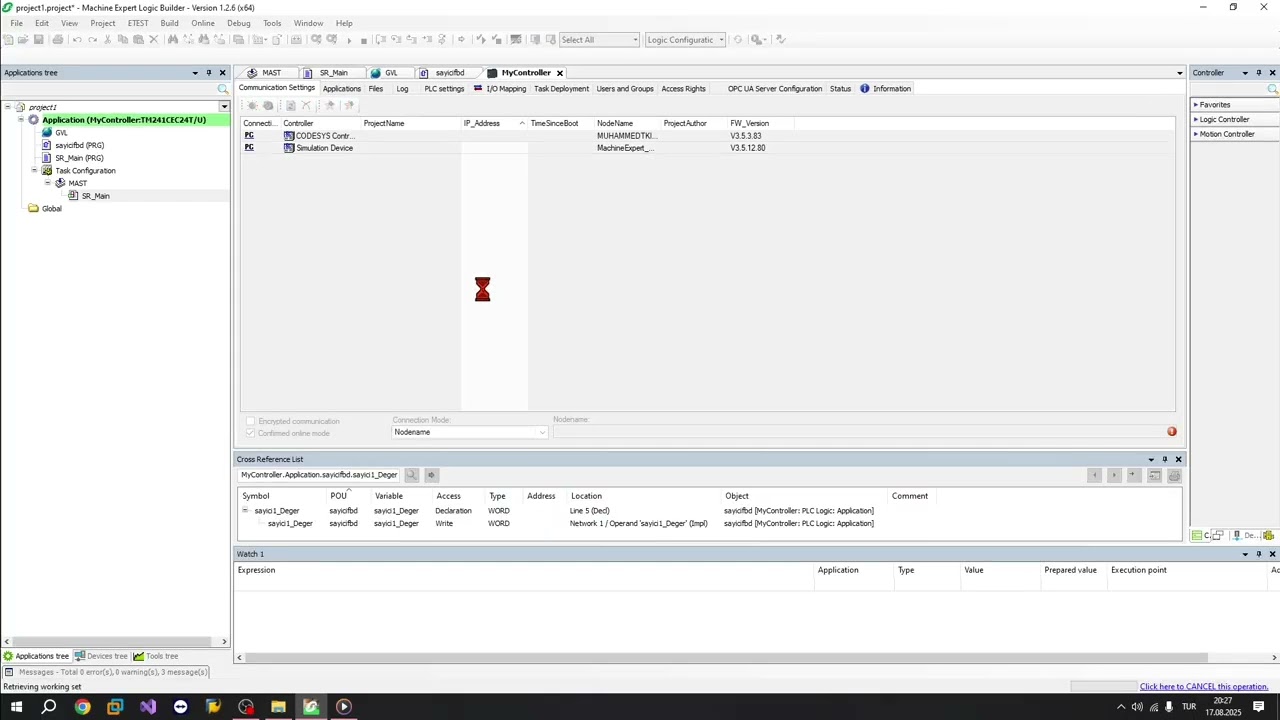
Task: Open the File menu
Action: coord(16,23)
